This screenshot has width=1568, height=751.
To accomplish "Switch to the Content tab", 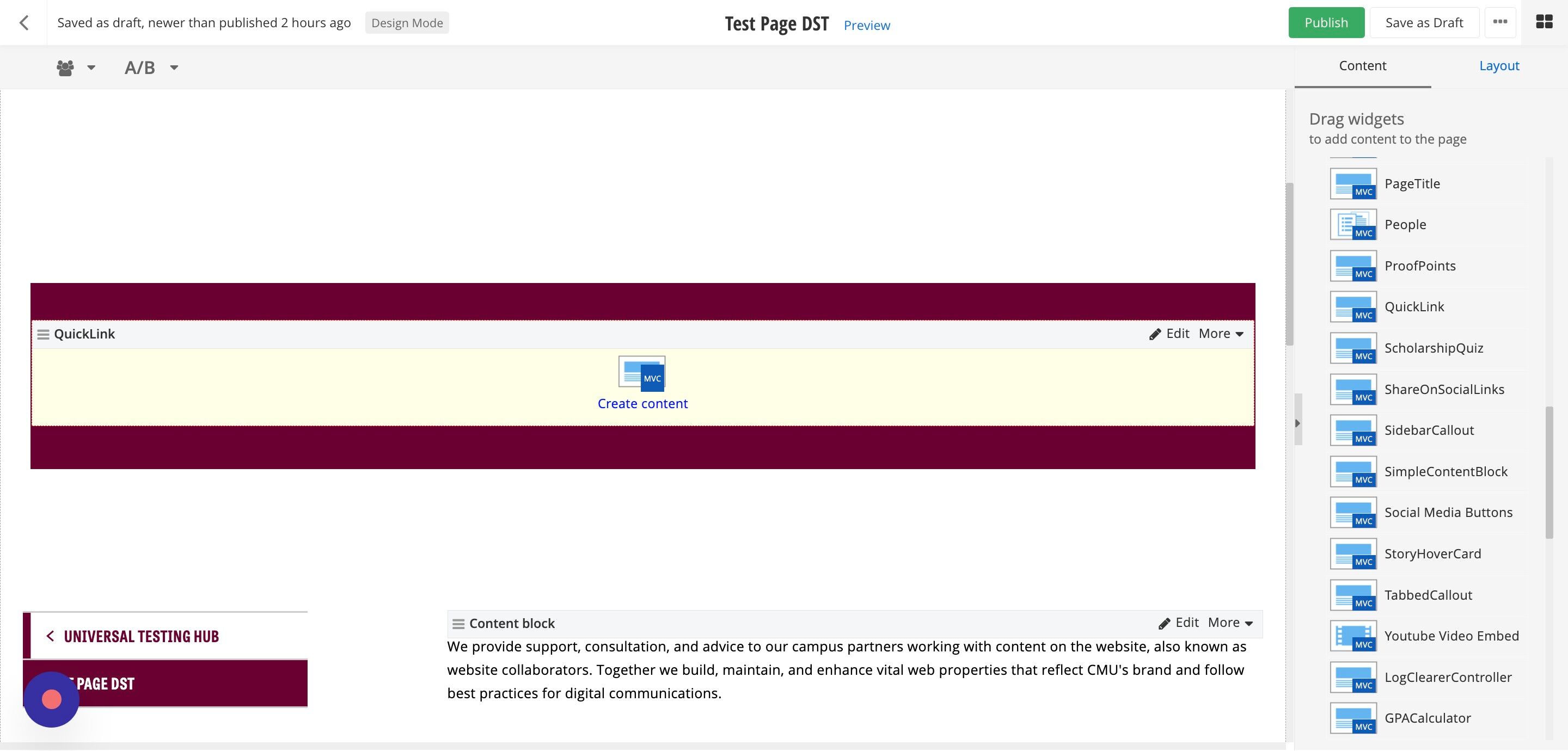I will tap(1362, 66).
